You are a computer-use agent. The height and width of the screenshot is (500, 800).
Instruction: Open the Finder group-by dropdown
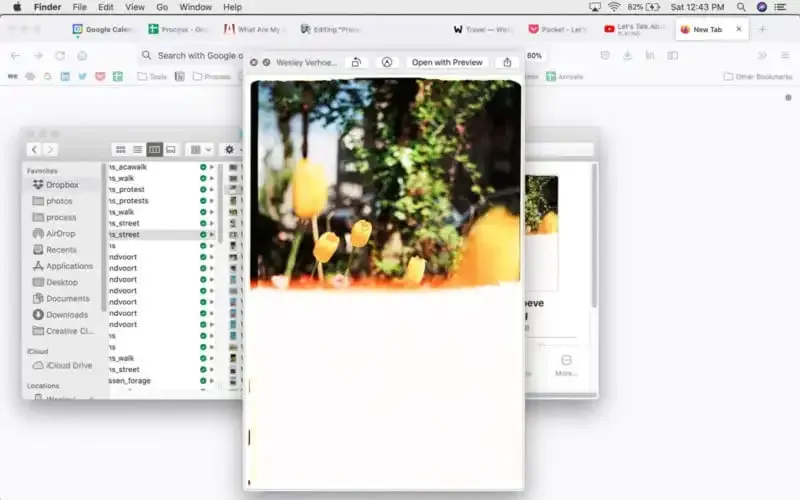click(x=199, y=149)
